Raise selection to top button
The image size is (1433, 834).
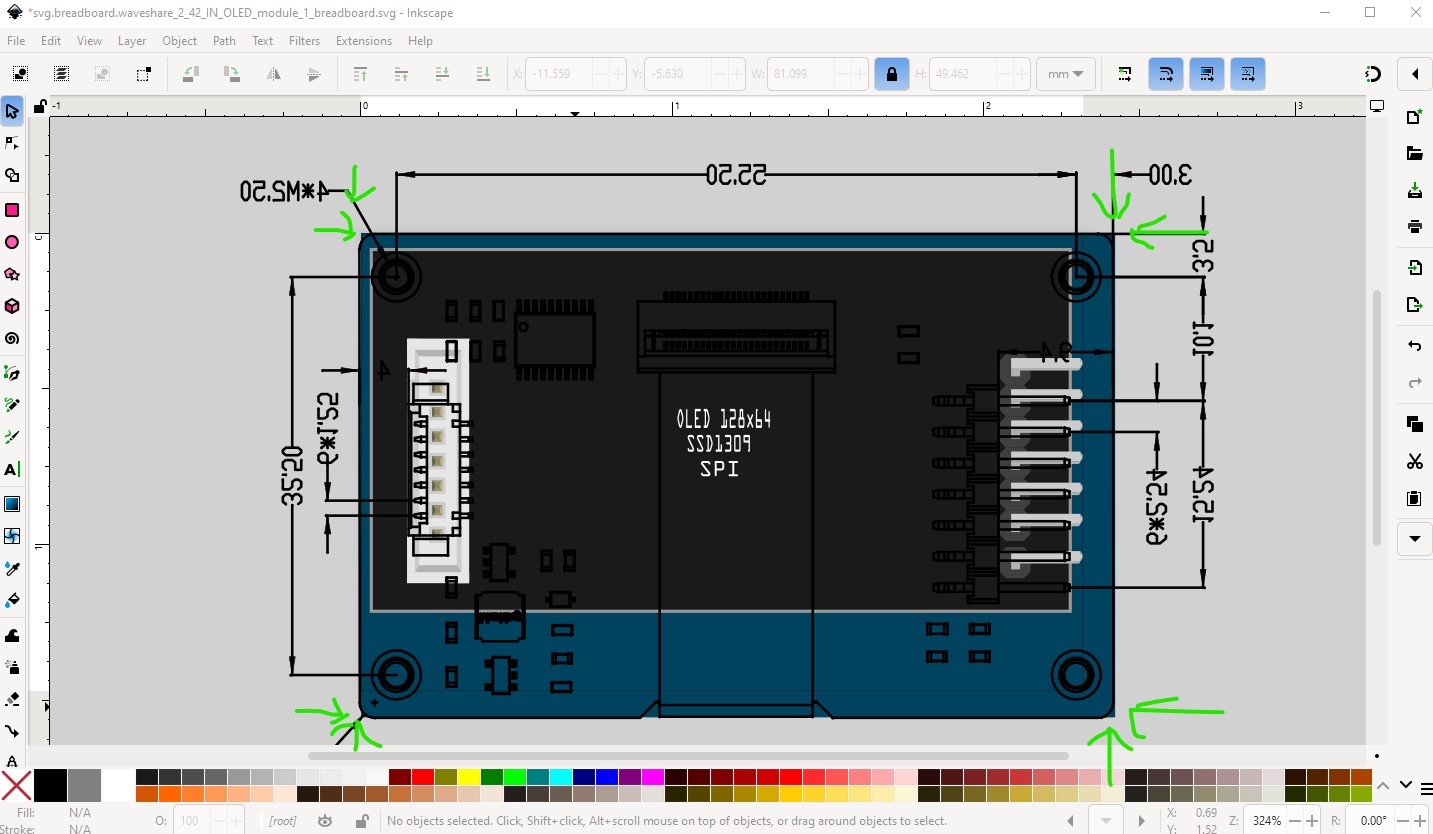[x=360, y=74]
